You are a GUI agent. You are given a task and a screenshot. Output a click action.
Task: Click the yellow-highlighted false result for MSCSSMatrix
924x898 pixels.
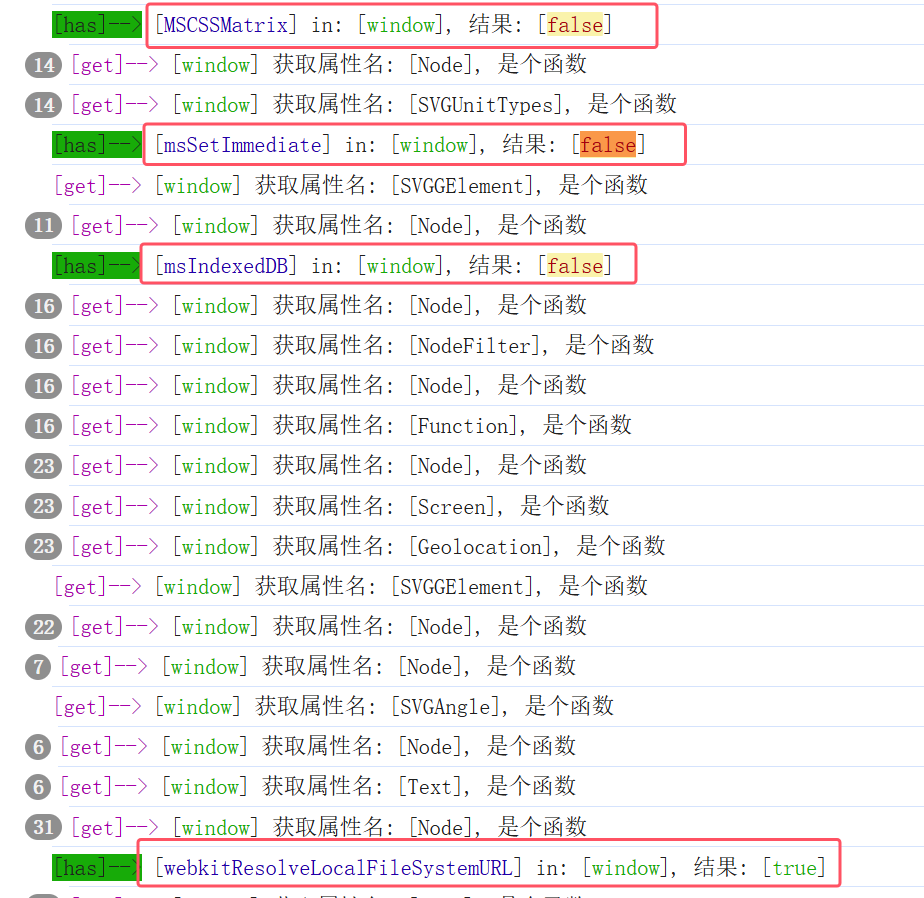575,25
